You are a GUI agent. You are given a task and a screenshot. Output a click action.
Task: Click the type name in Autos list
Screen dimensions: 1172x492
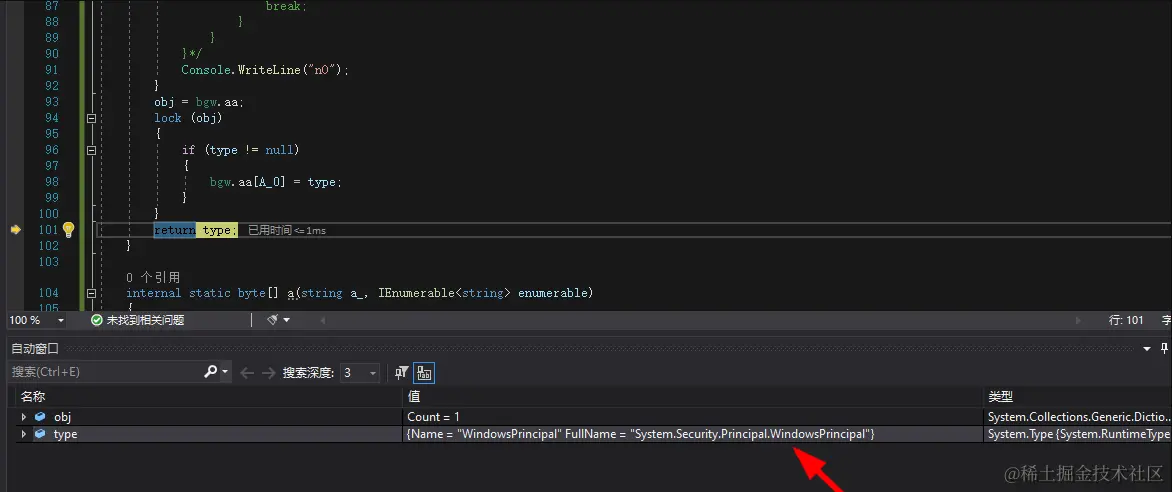click(x=65, y=434)
